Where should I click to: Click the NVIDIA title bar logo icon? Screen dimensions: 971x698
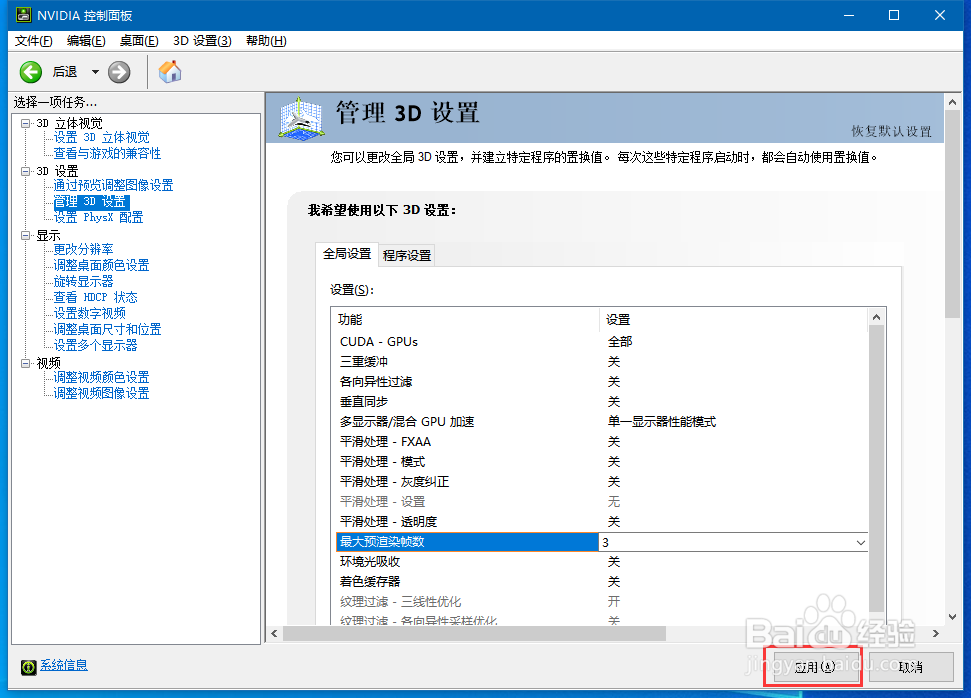tap(23, 15)
